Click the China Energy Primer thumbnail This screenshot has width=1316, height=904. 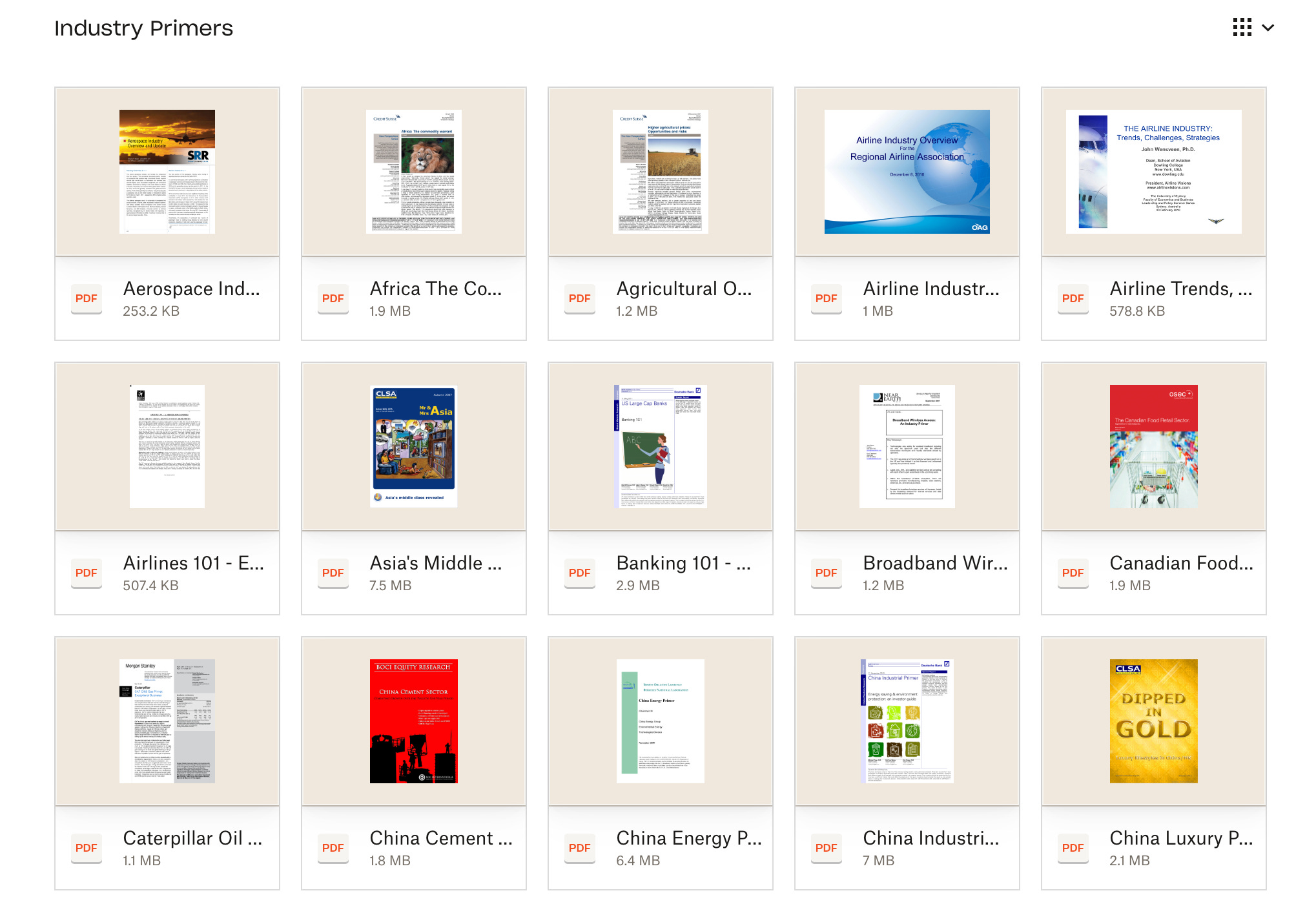tap(660, 721)
